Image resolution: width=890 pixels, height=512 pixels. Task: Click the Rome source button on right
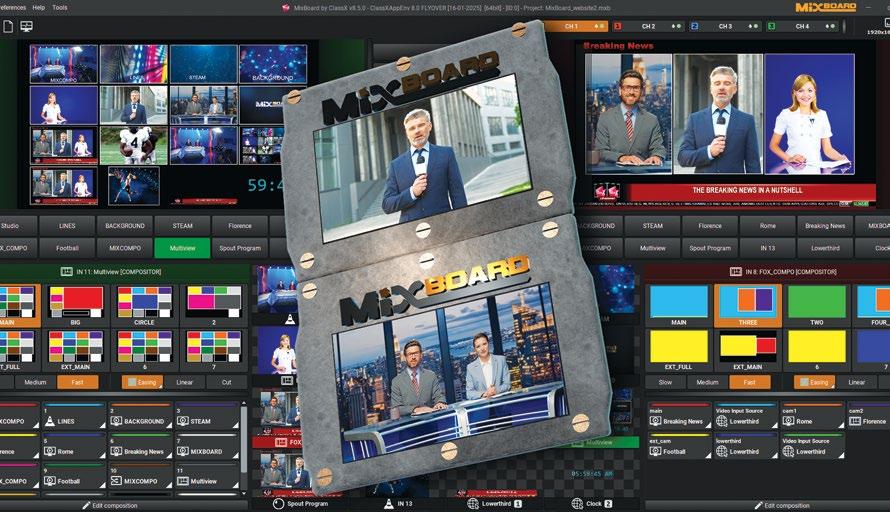pyautogui.click(x=767, y=226)
